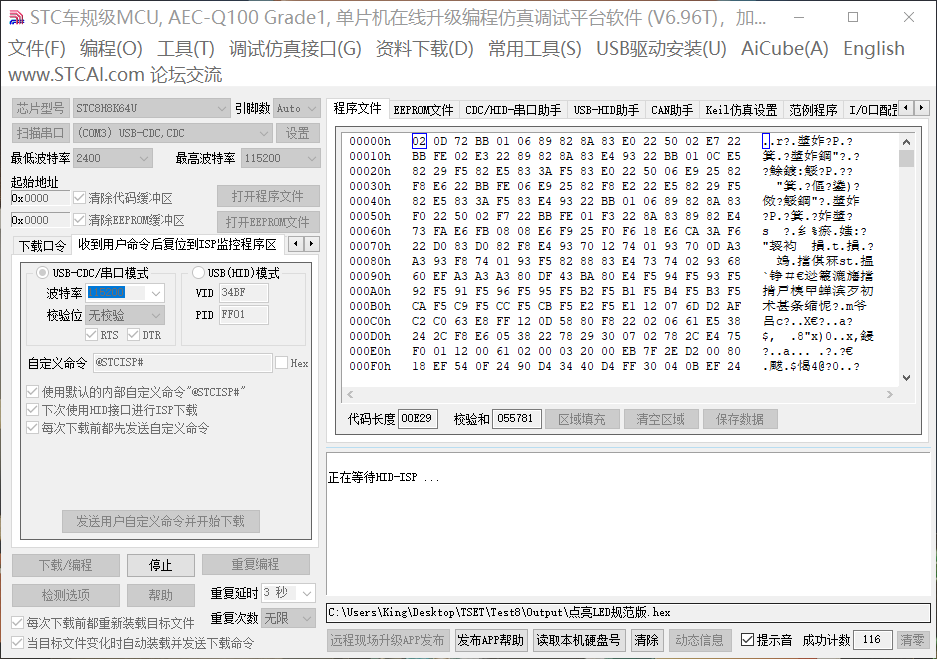Open 文件(F) menu
This screenshot has height=659, width=937.
coord(36,48)
